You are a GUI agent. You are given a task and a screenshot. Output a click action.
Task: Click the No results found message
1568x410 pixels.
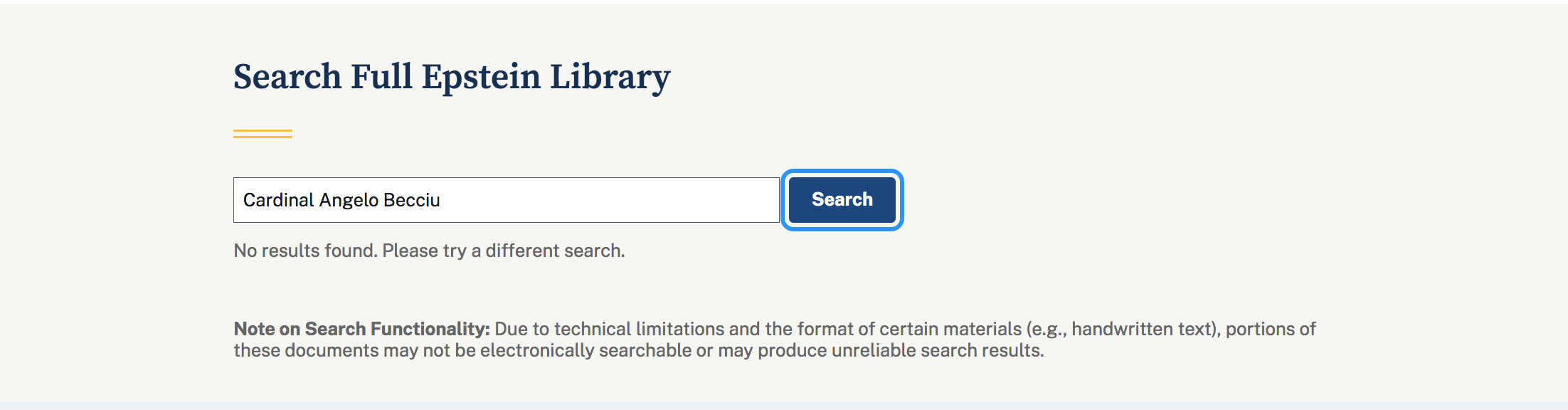tap(429, 251)
